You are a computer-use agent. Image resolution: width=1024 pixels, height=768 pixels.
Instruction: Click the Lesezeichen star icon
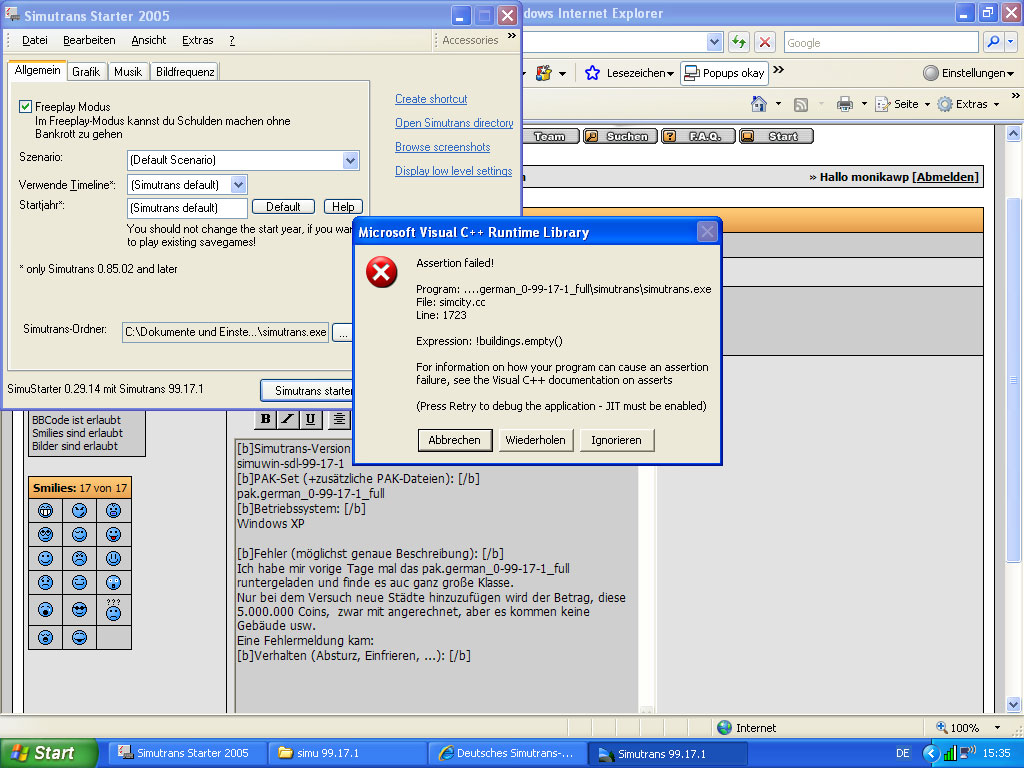click(592, 73)
